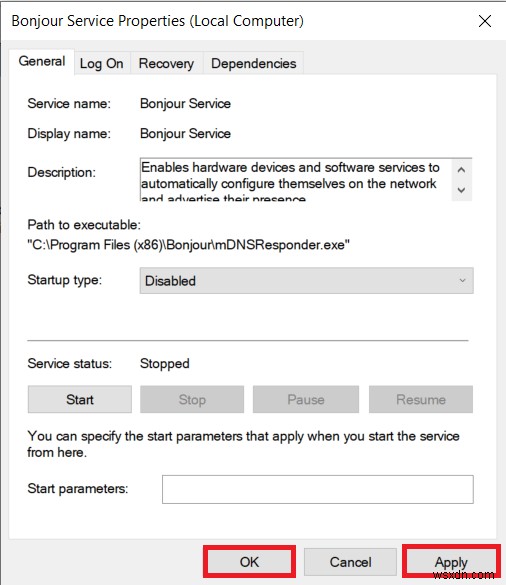Click the path to executable text
506x585 pixels.
(188, 245)
